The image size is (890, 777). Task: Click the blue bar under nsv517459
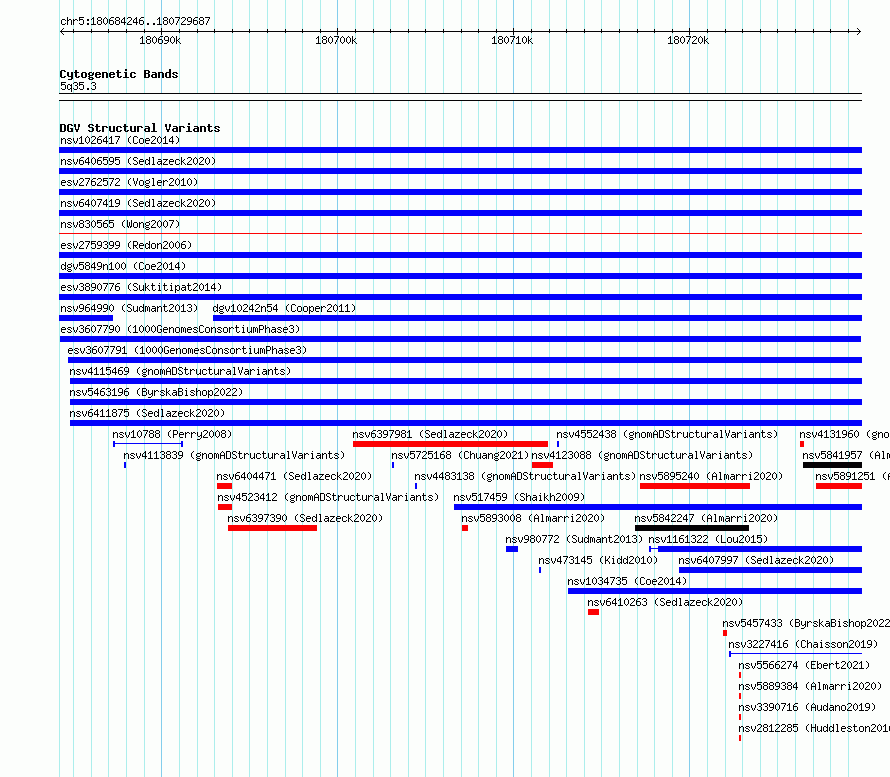pos(658,507)
